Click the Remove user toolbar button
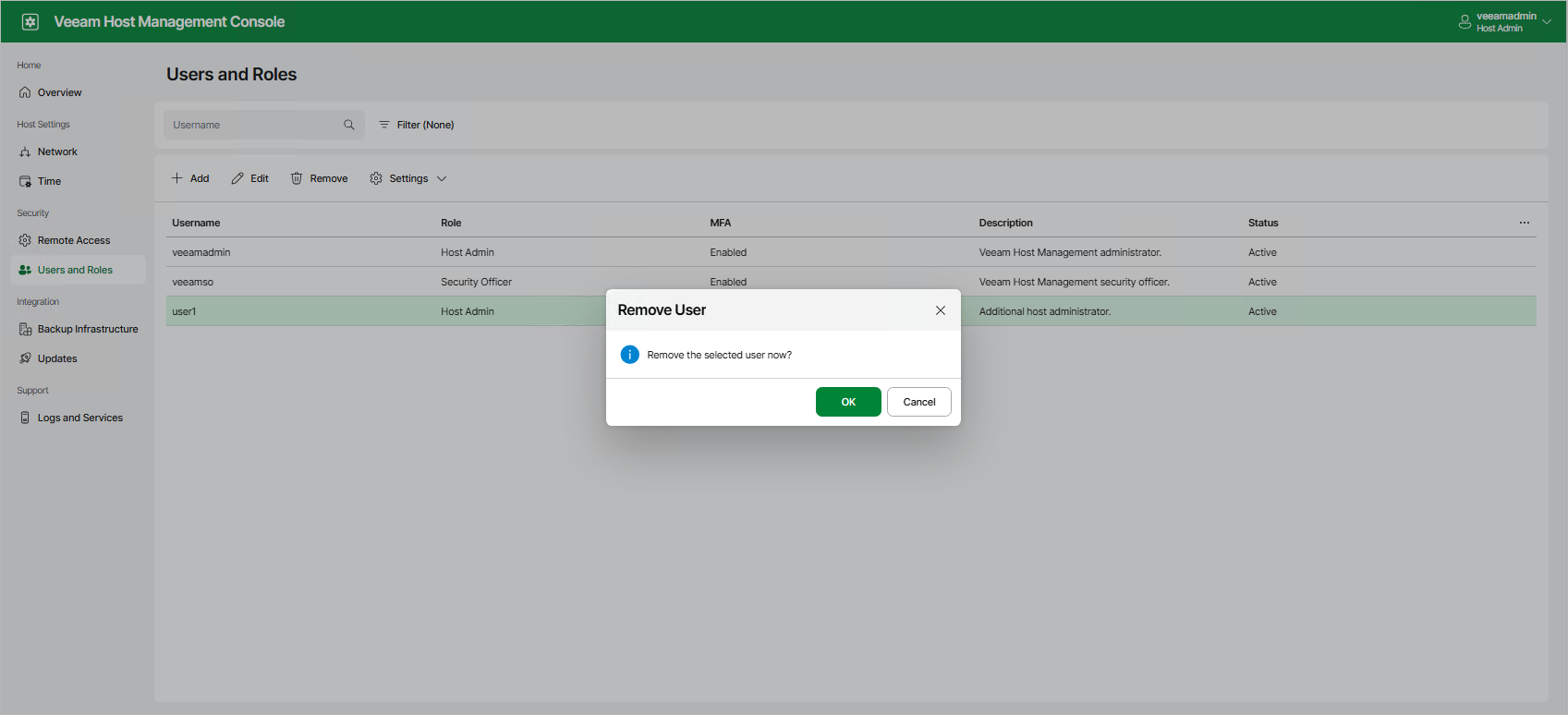 pos(320,178)
